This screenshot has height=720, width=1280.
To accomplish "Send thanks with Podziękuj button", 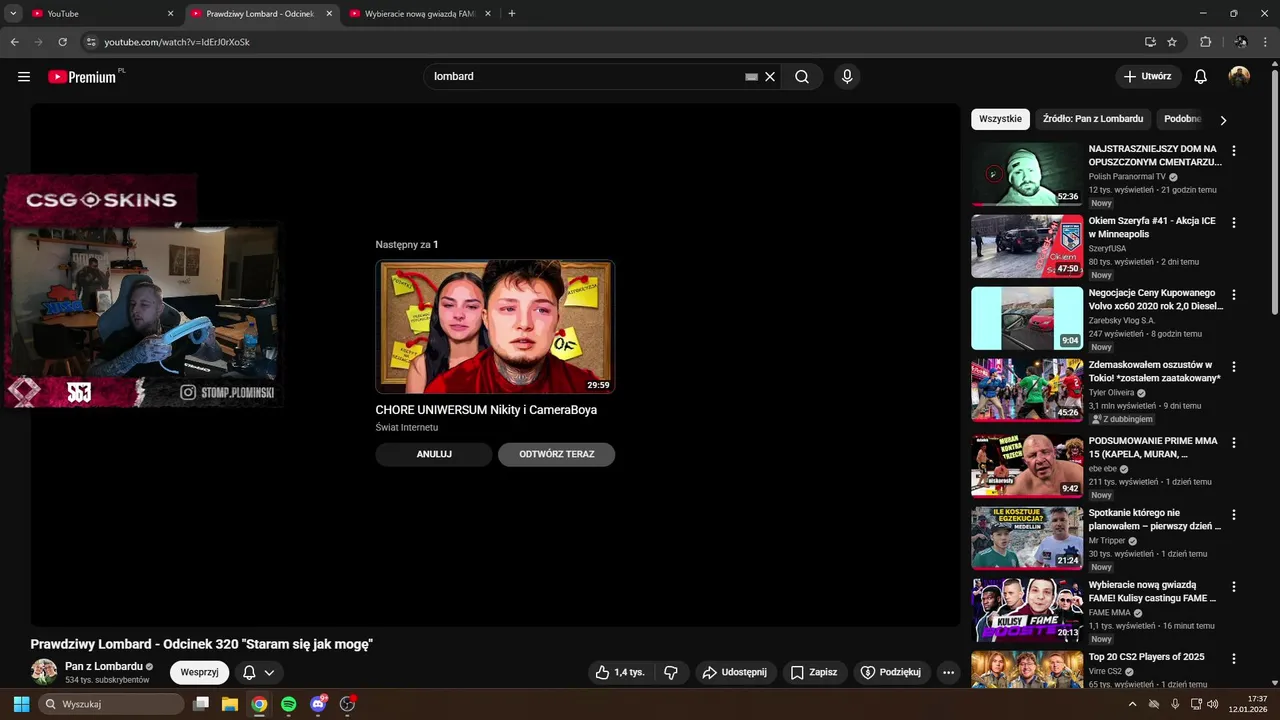I will 891,673.
